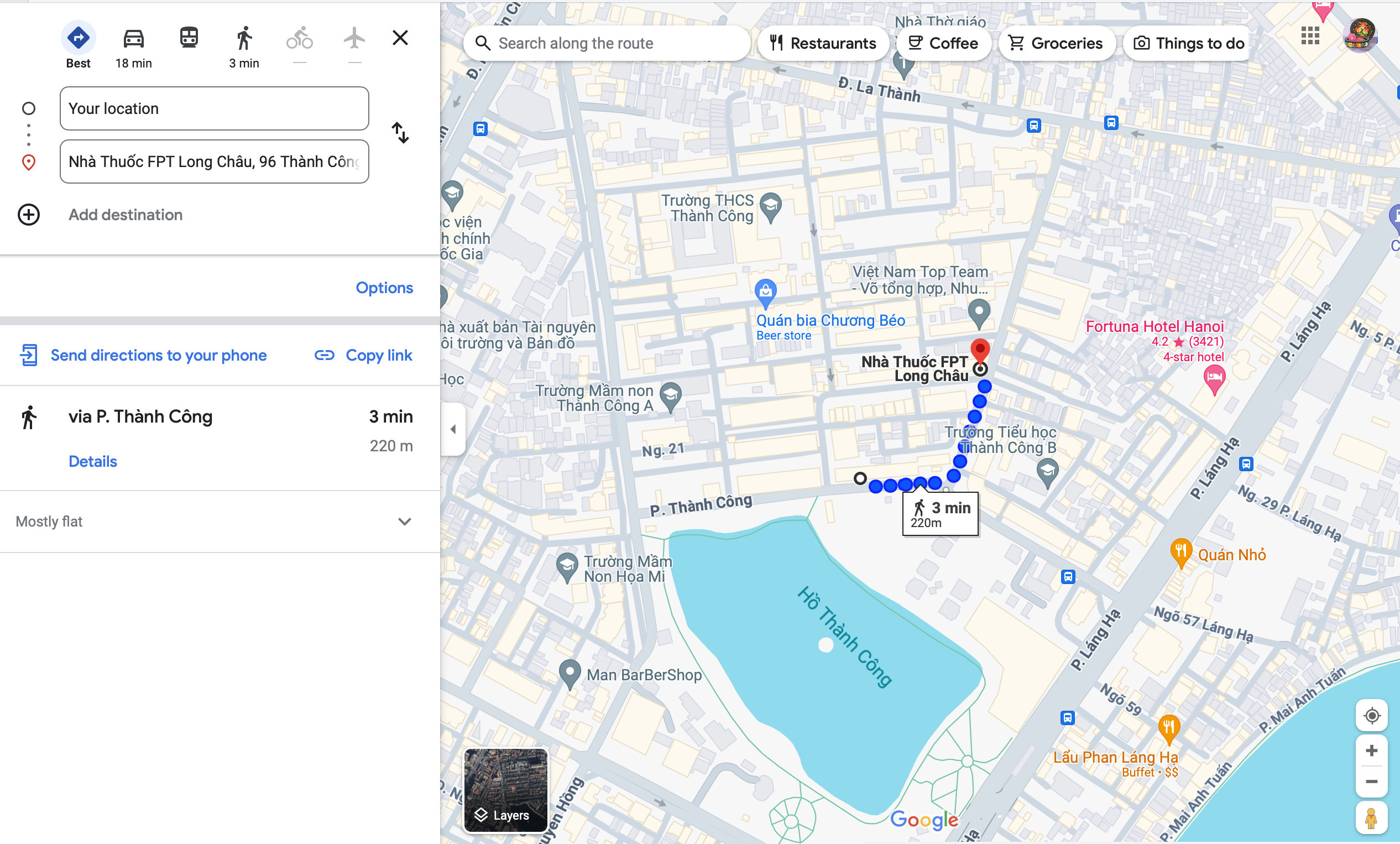This screenshot has width=1400, height=844.
Task: Select the transit train mode icon
Action: (x=189, y=38)
